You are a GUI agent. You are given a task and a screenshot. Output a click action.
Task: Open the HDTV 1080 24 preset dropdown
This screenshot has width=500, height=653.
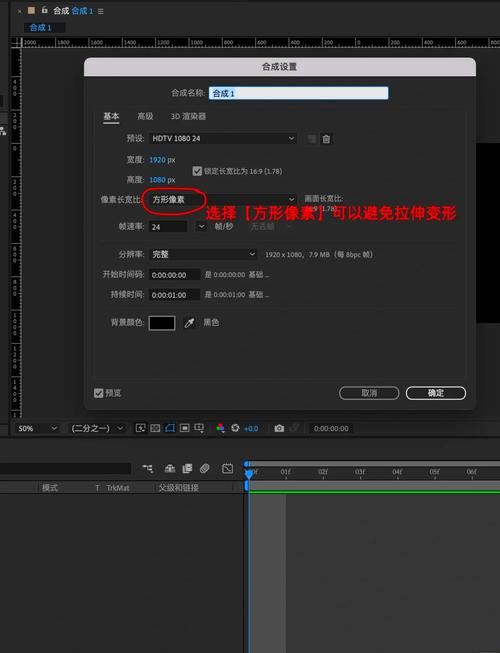click(223, 138)
